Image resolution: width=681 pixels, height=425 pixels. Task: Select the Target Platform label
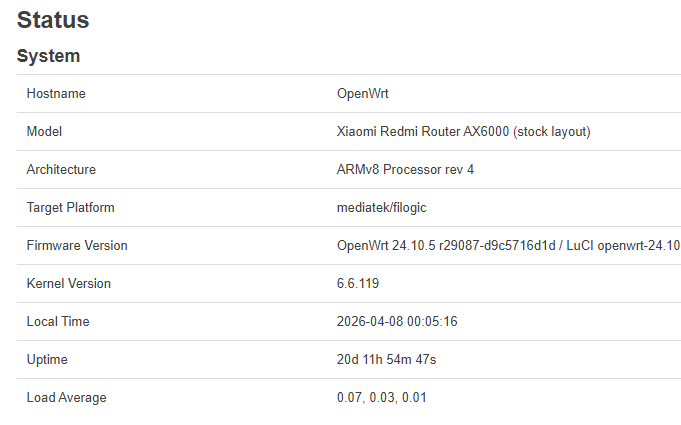(70, 208)
